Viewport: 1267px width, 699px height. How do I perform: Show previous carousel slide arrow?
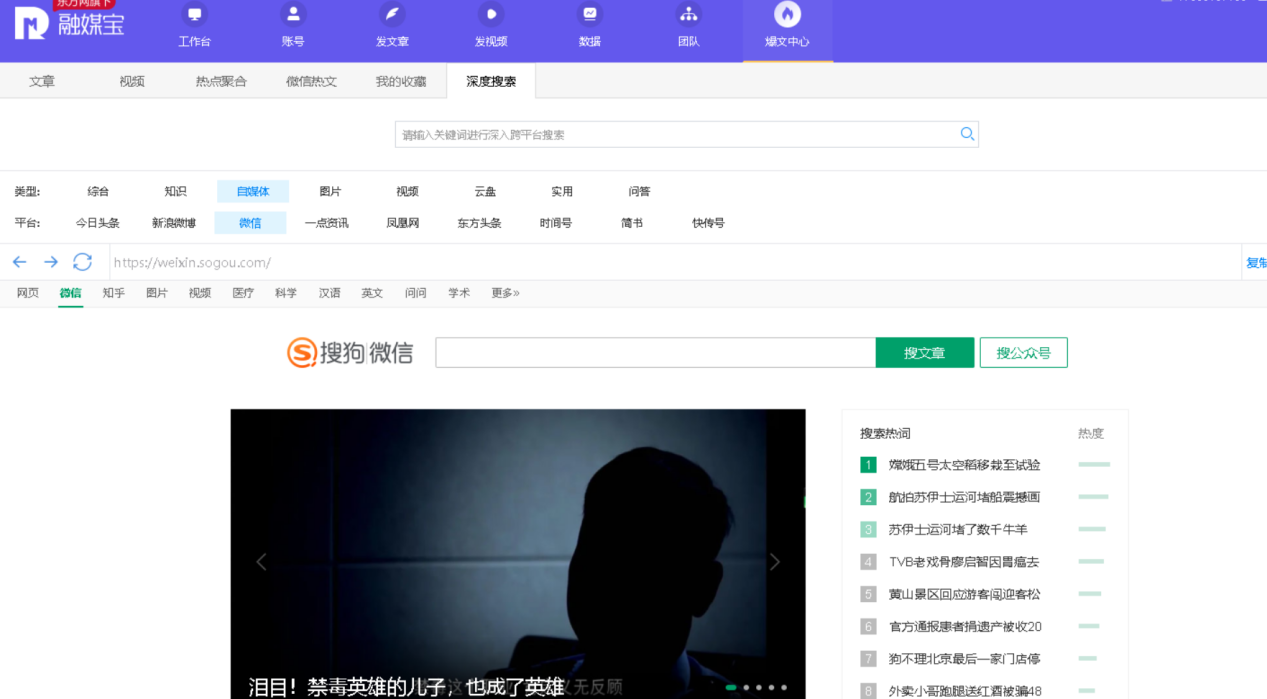pyautogui.click(x=261, y=562)
